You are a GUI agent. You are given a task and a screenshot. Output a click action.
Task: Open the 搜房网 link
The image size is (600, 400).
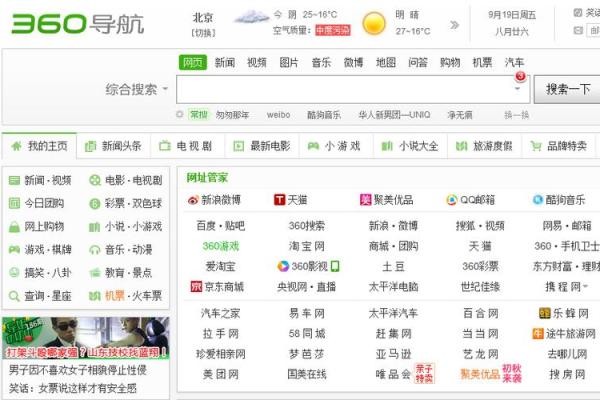click(567, 374)
